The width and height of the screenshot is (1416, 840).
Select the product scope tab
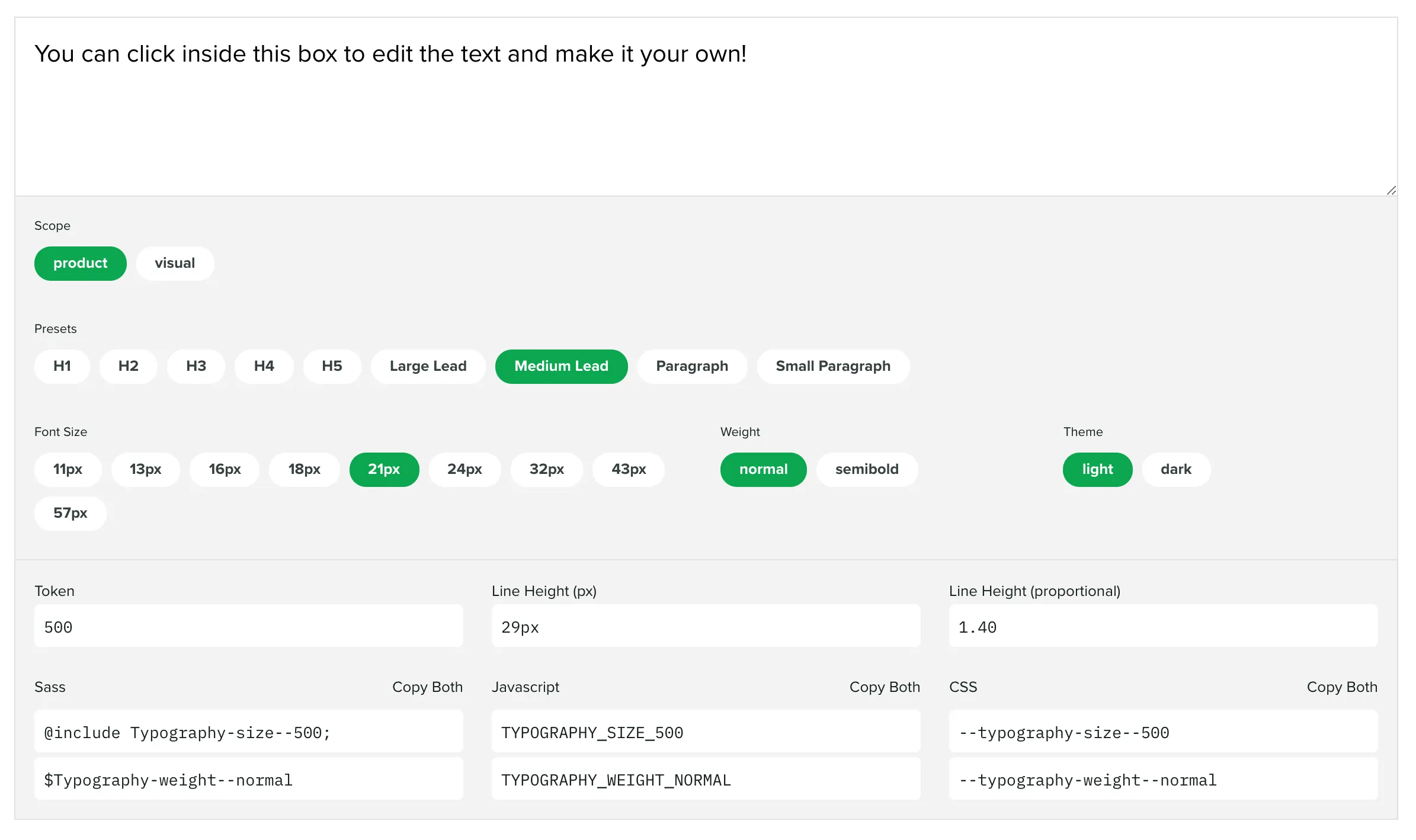[x=80, y=263]
